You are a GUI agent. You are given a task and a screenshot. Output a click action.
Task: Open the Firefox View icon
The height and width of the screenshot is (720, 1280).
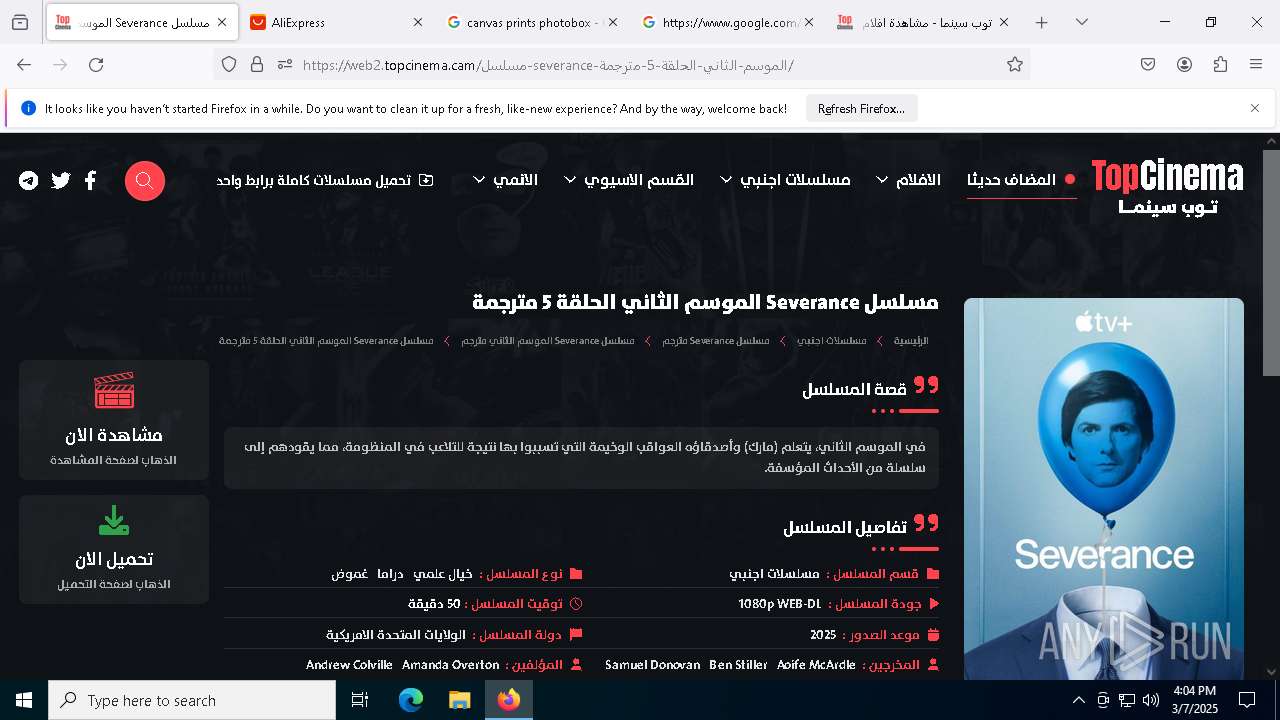[20, 22]
